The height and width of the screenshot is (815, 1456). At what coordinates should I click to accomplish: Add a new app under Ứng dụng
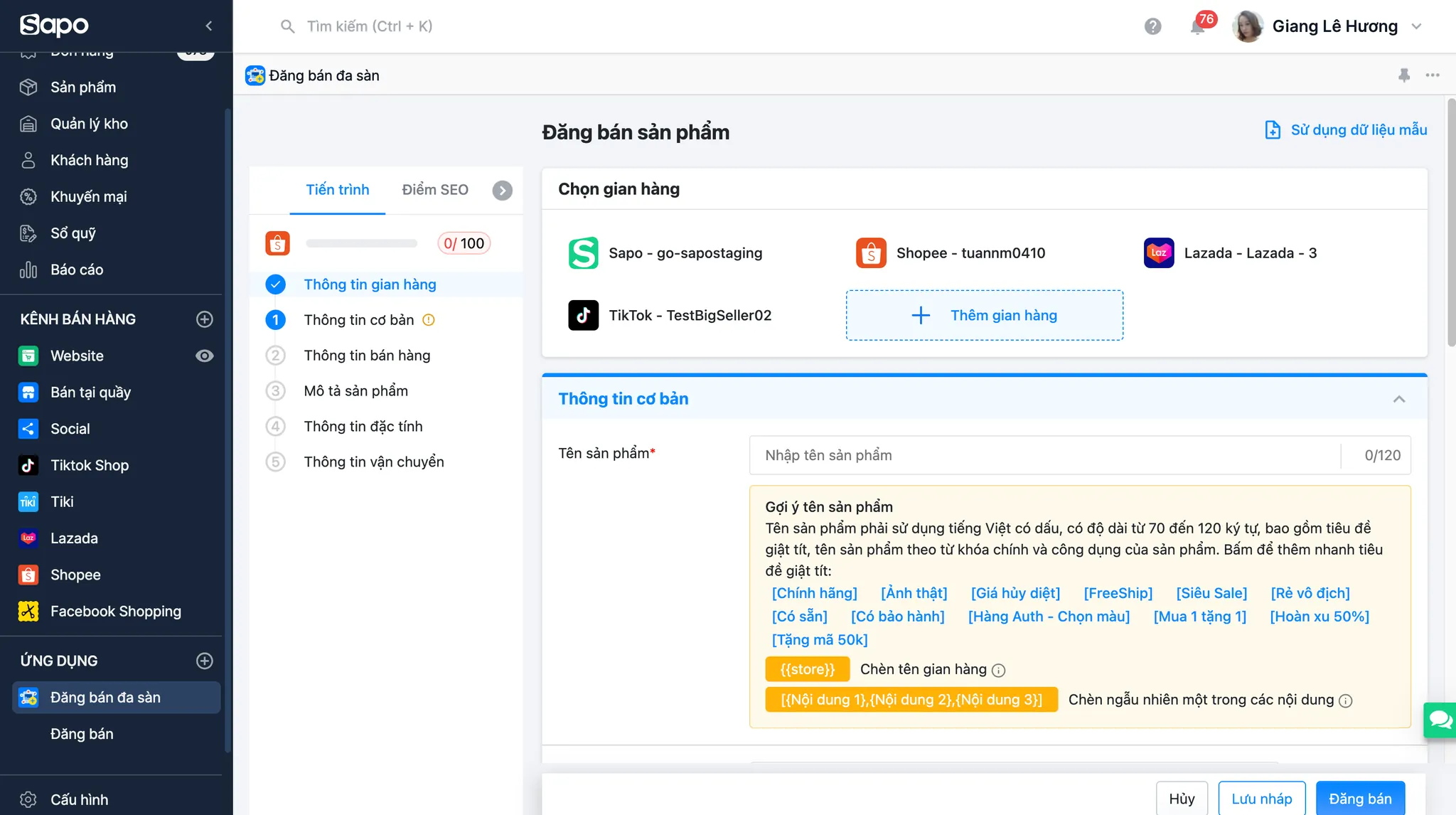(205, 661)
